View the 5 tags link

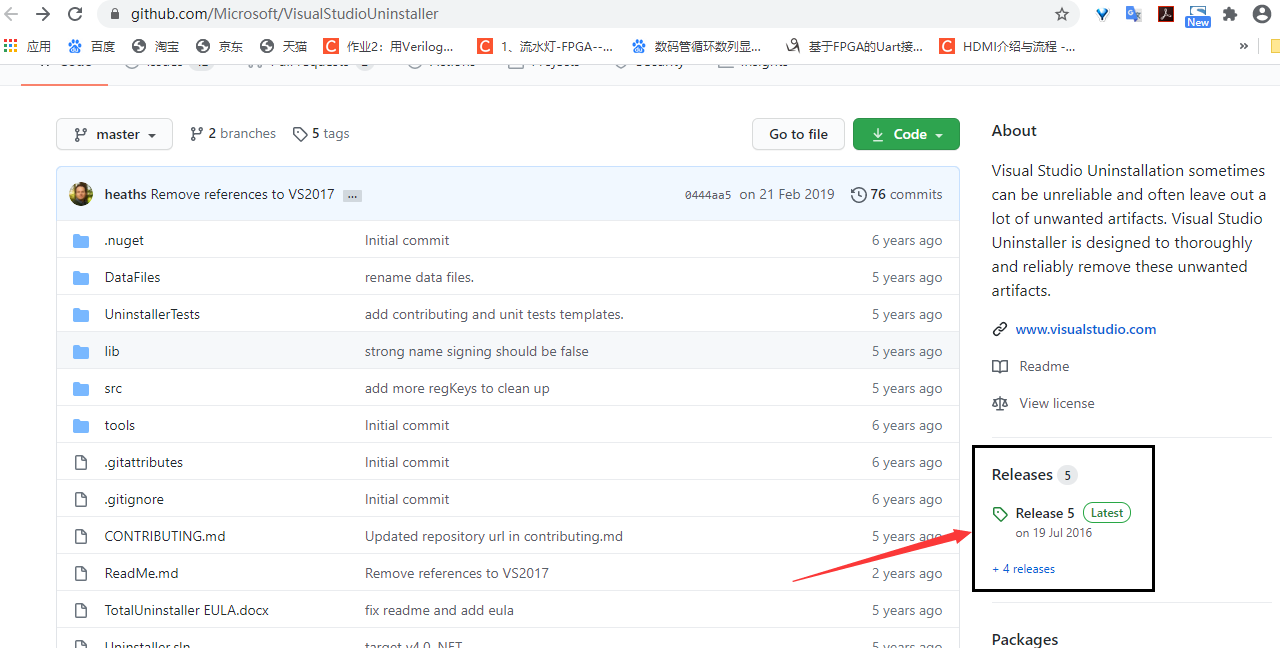coord(321,134)
